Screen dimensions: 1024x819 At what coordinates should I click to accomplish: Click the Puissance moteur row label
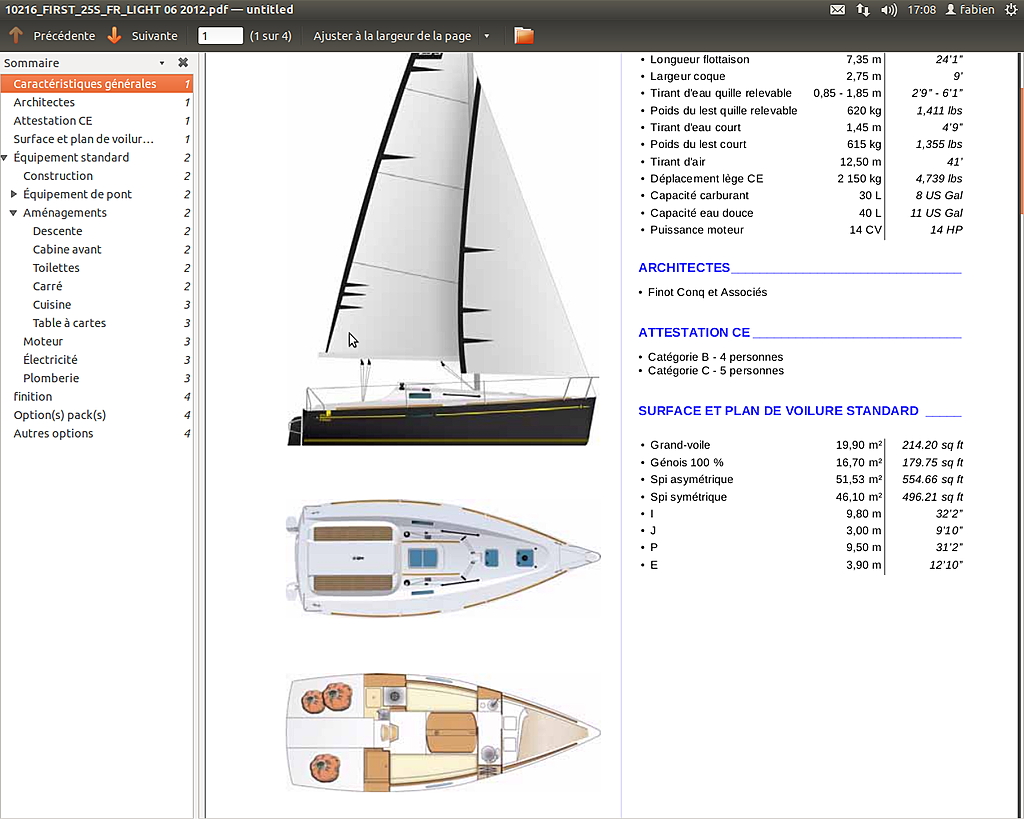[x=697, y=230]
